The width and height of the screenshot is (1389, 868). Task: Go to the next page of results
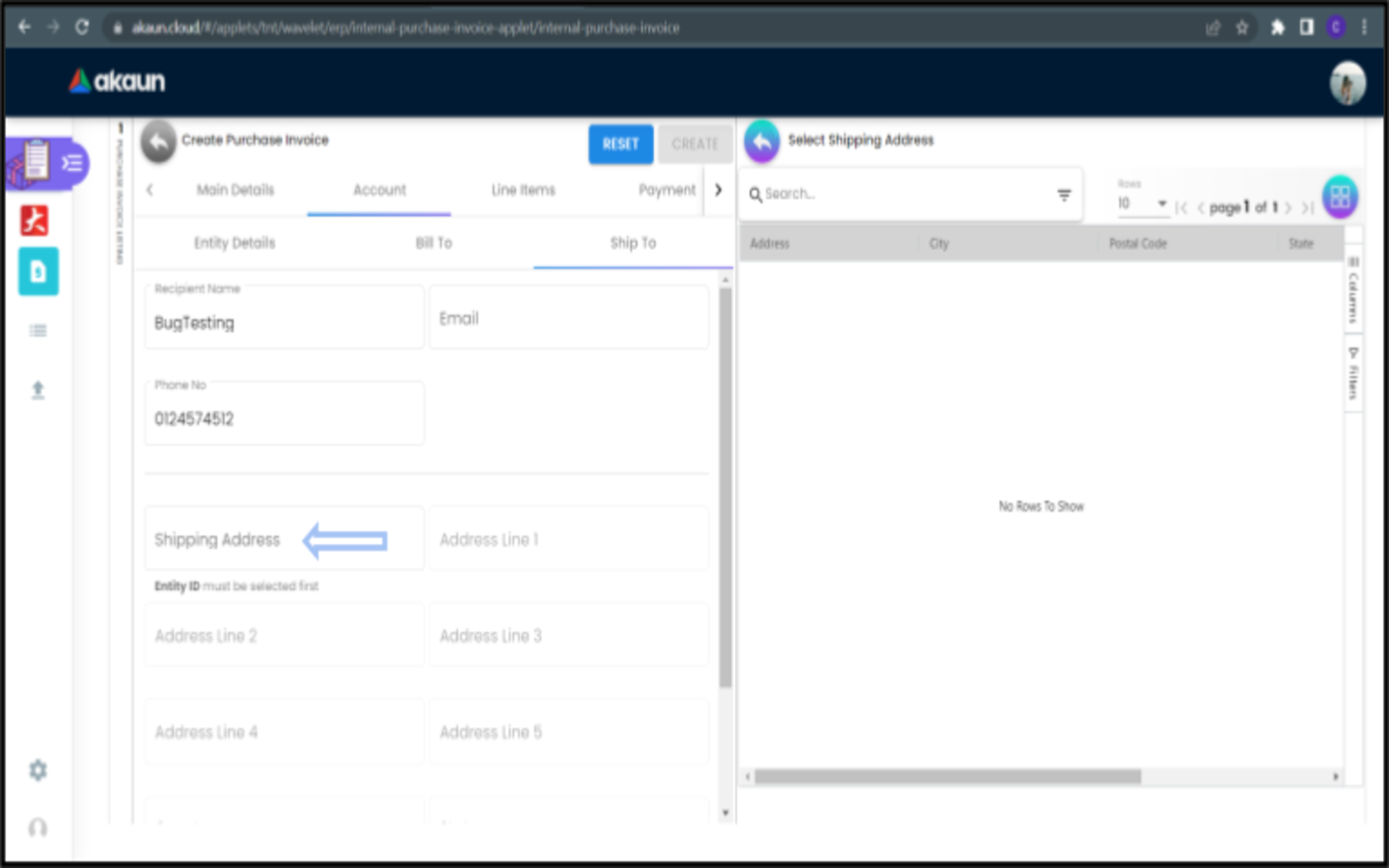pyautogui.click(x=1288, y=207)
